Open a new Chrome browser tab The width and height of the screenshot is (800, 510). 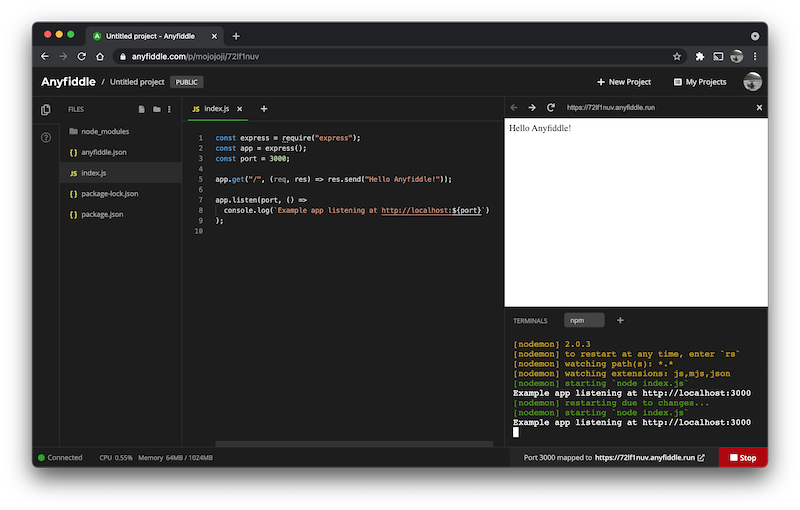[x=236, y=36]
